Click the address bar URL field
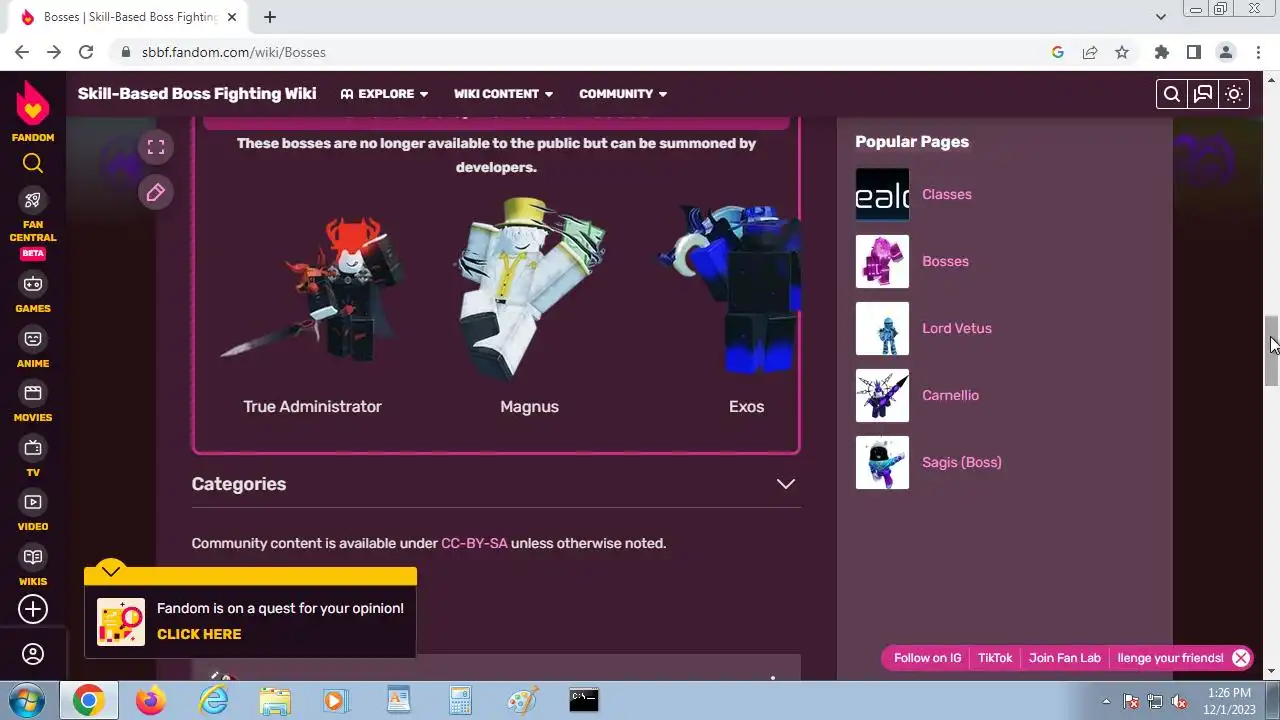Screen dimensions: 1280x720 click(x=580, y=52)
